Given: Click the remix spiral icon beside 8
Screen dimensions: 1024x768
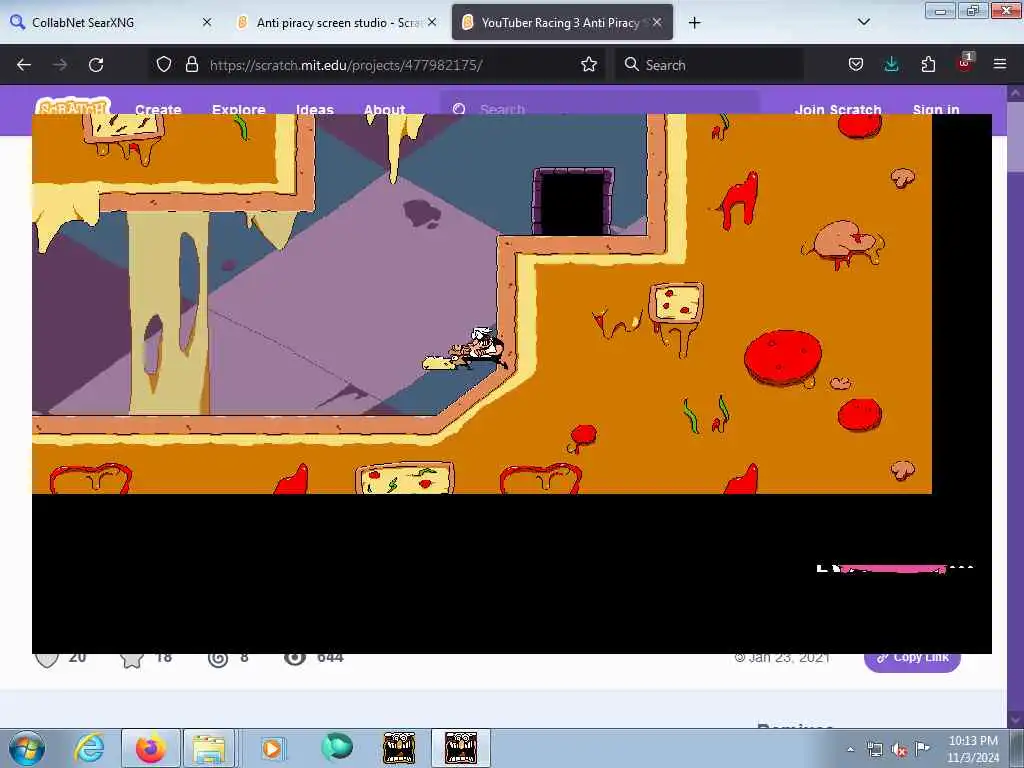Looking at the screenshot, I should pyautogui.click(x=217, y=660).
